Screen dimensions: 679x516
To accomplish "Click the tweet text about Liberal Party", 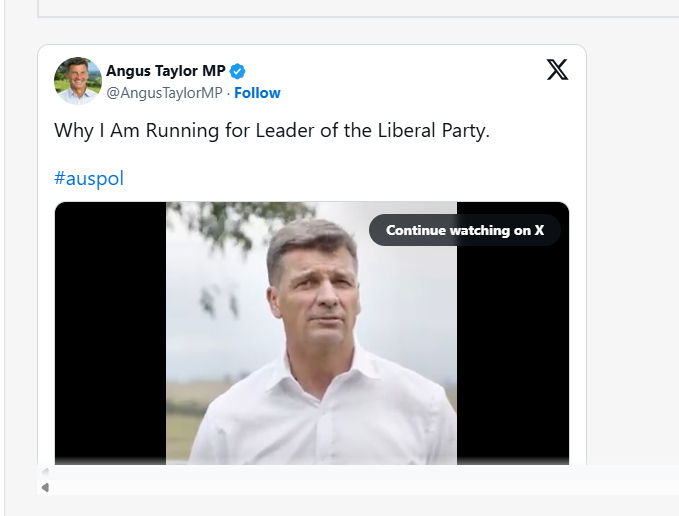I will coord(272,131).
